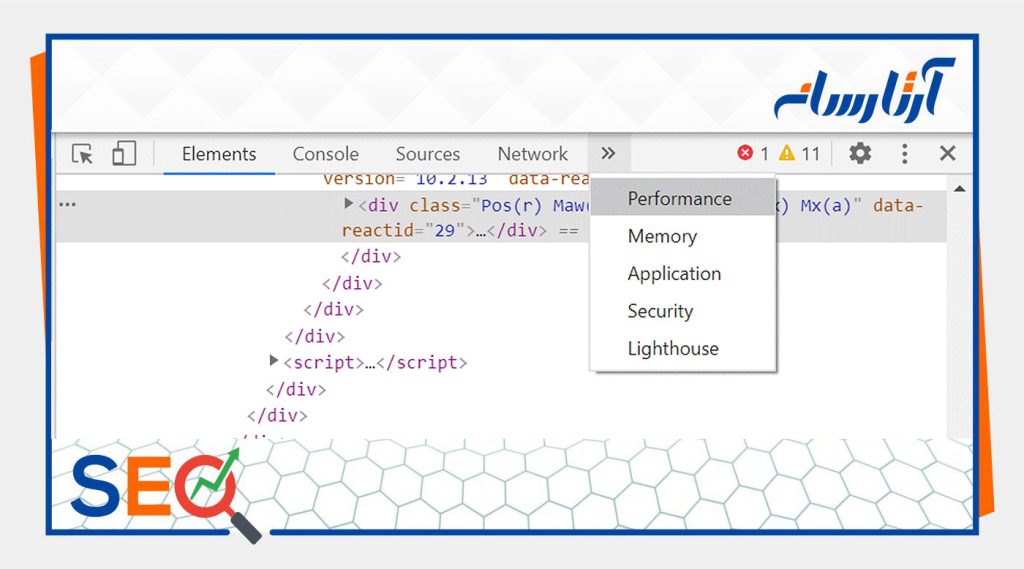Open Lighthouse from the overflow menu

(x=673, y=349)
